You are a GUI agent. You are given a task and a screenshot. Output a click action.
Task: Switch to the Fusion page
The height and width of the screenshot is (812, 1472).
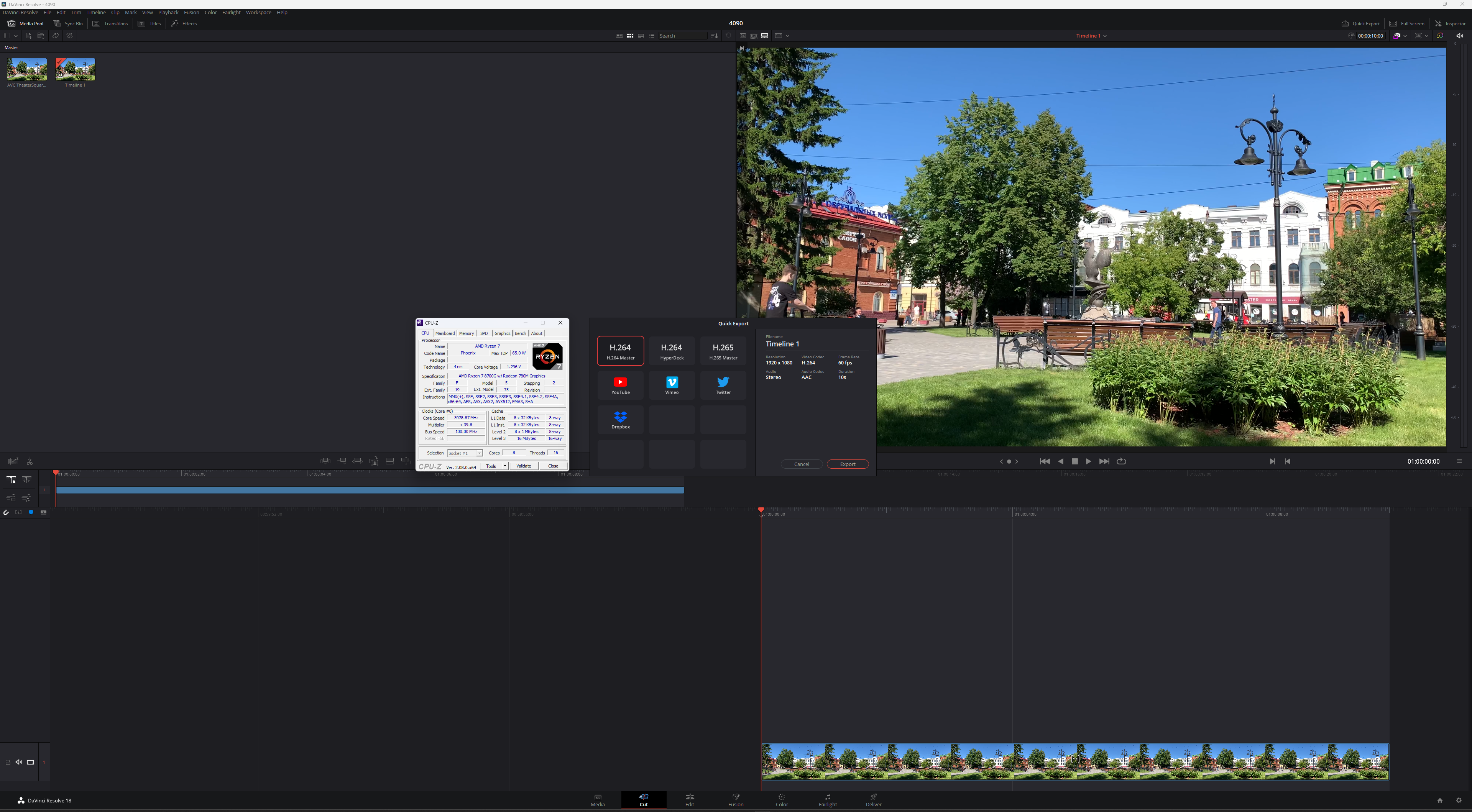(x=736, y=800)
